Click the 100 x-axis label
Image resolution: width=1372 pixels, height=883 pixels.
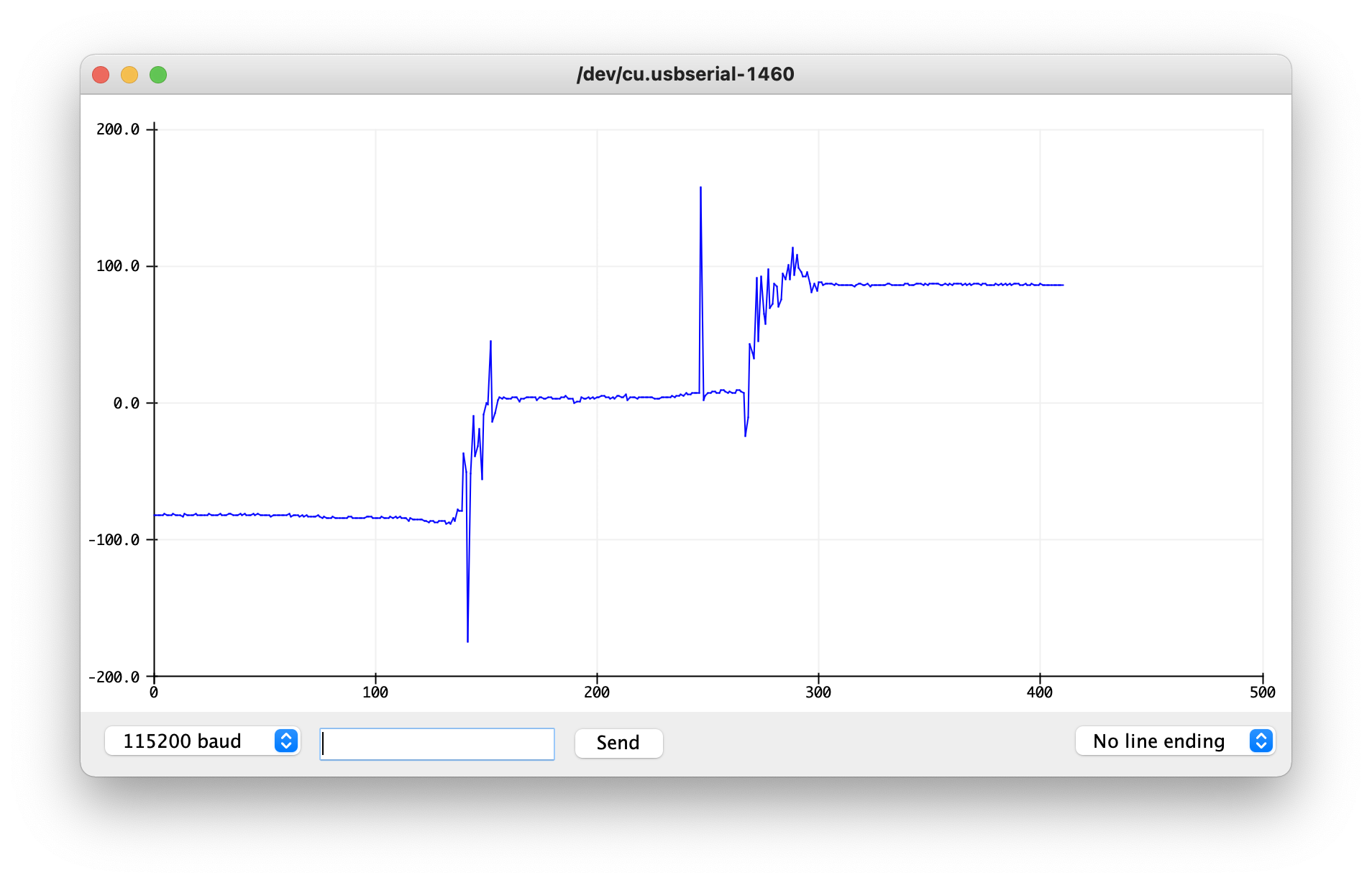[375, 692]
